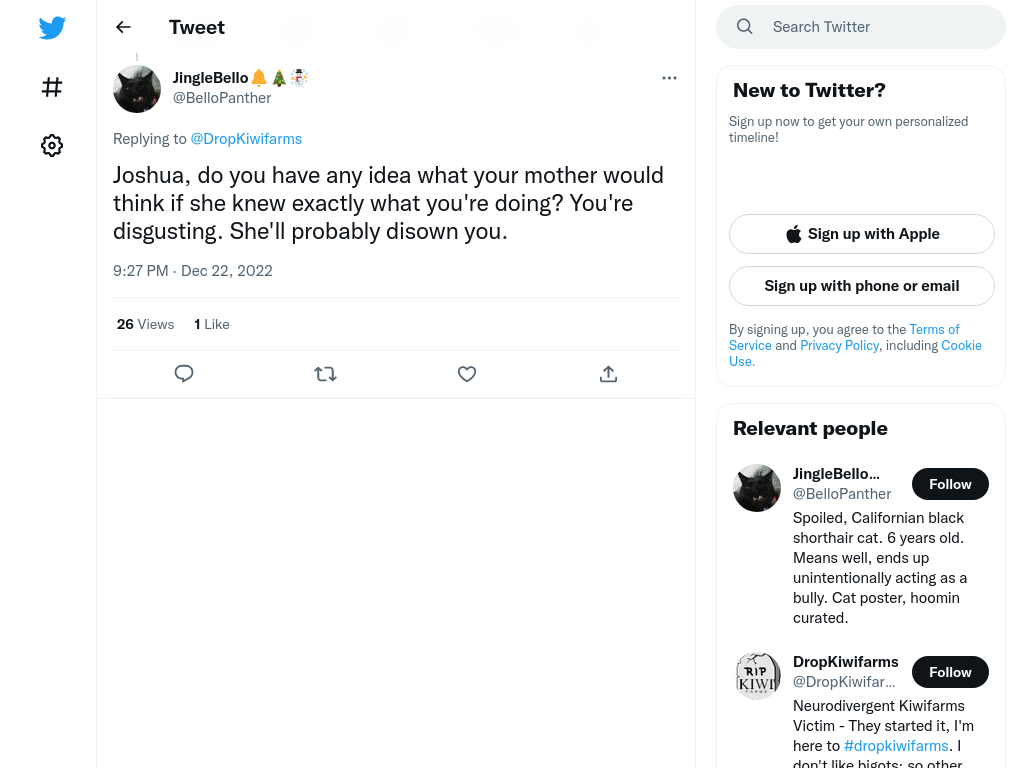The image size is (1024, 768).
Task: Follow DropKiwifarms in Relevant people
Action: point(950,672)
